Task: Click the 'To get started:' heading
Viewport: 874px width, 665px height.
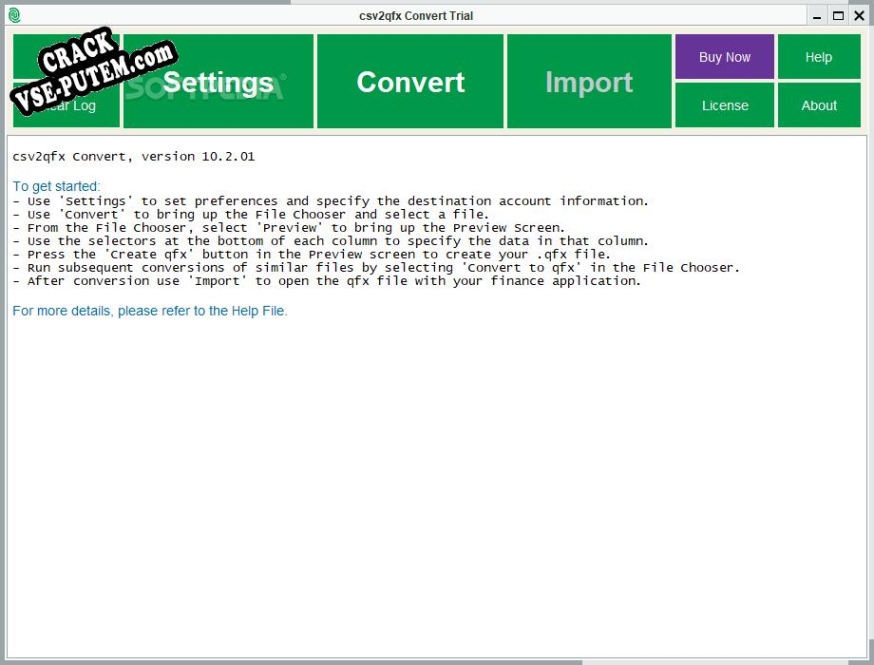Action: coord(56,186)
